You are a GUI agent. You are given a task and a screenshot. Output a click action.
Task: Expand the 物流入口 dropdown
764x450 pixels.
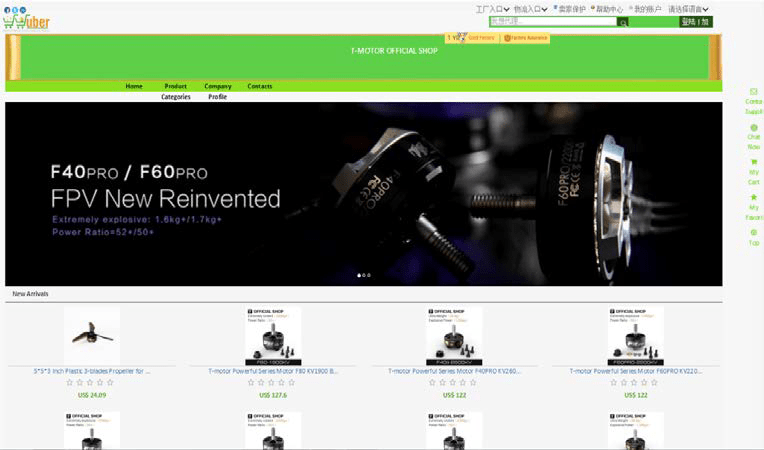pyautogui.click(x=531, y=9)
